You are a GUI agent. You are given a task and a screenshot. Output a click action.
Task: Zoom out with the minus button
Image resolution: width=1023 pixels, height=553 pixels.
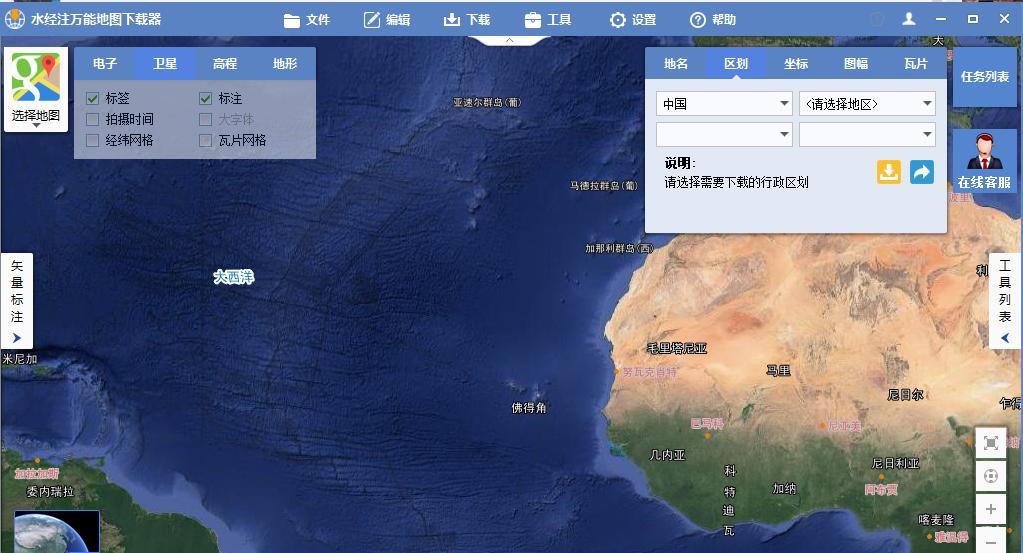(990, 542)
